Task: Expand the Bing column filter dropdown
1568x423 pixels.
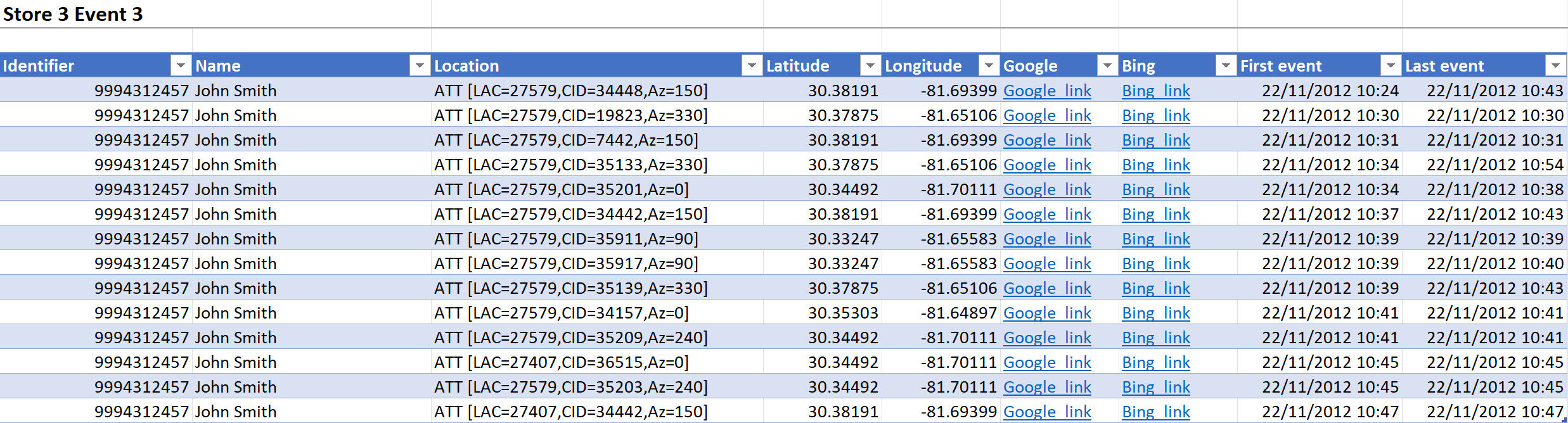Action: click(1226, 65)
